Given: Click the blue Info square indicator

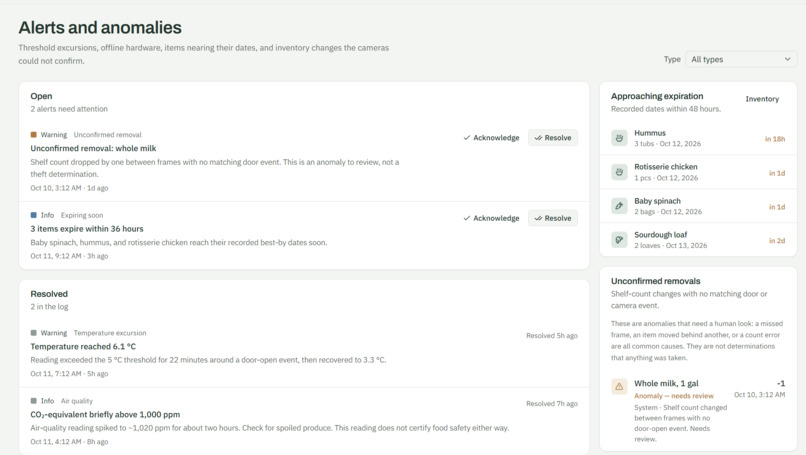Looking at the screenshot, I should (33, 215).
